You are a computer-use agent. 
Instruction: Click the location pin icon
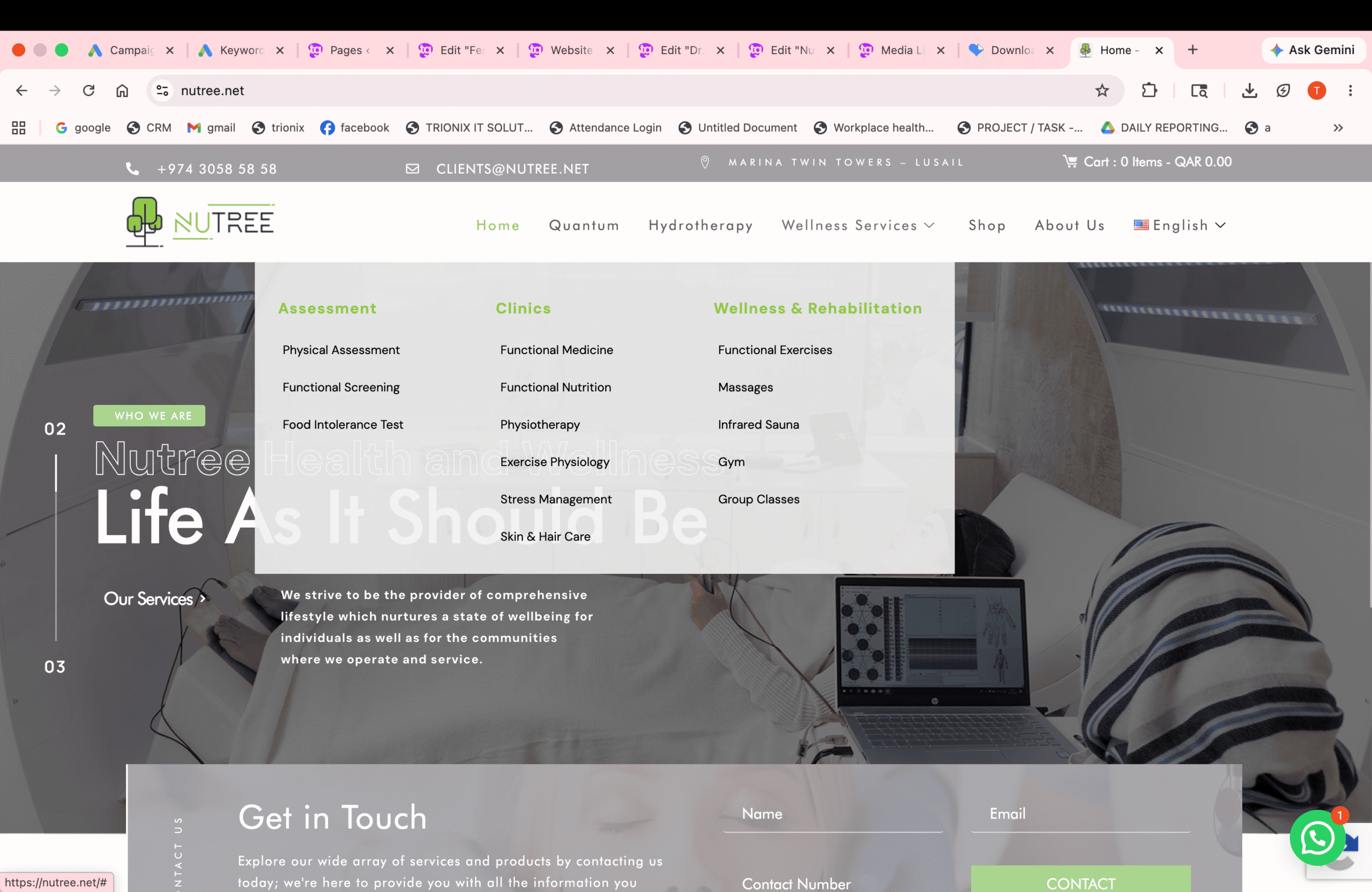point(704,162)
